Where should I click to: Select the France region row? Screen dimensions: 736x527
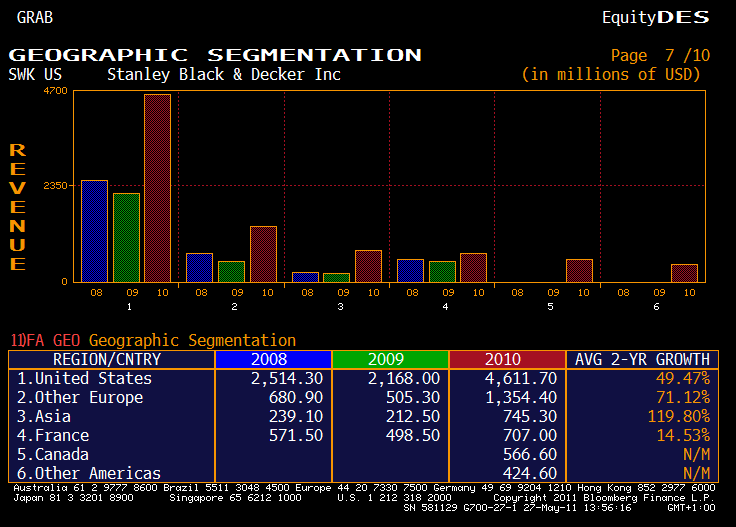pyautogui.click(x=54, y=436)
